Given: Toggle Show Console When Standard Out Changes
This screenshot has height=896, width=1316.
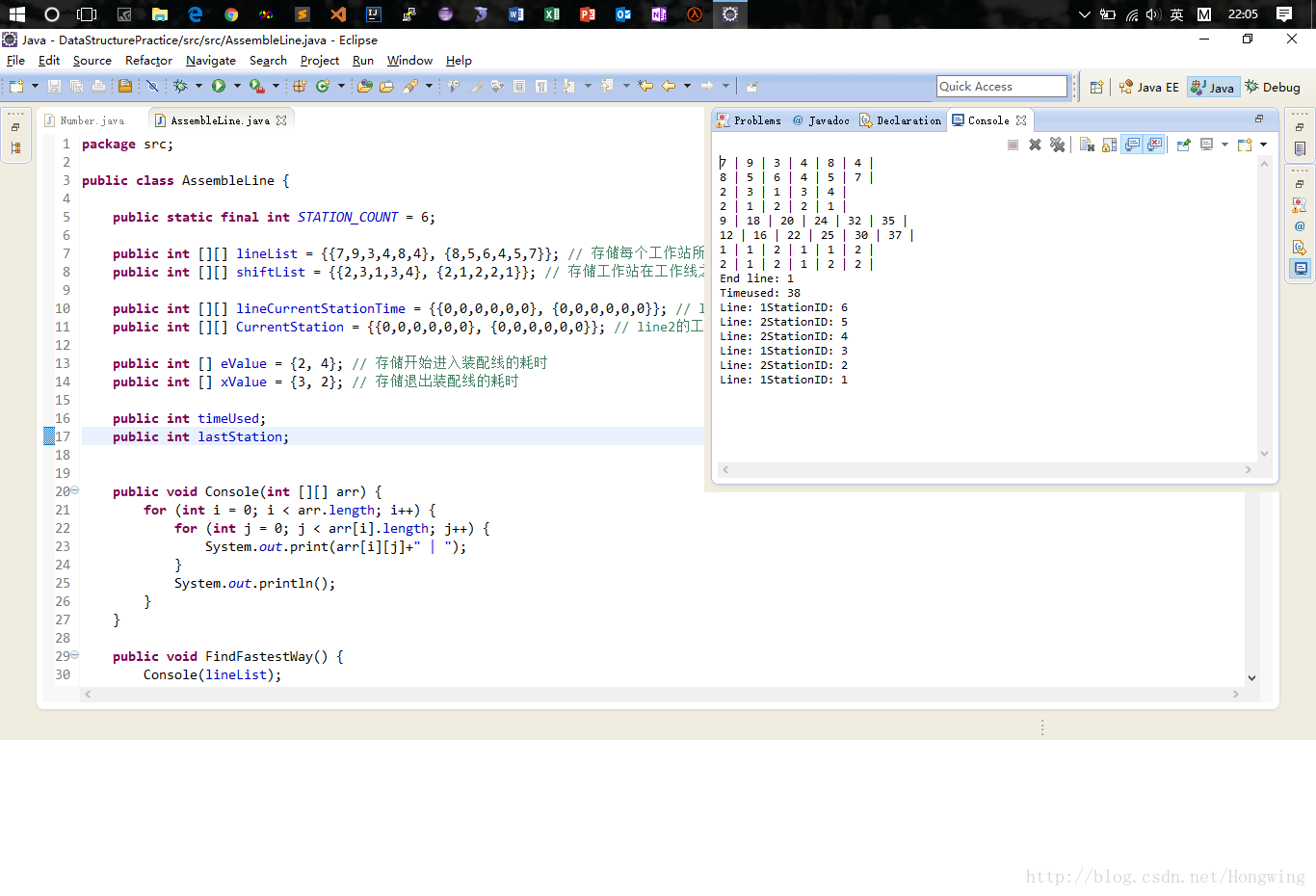Looking at the screenshot, I should [1132, 145].
